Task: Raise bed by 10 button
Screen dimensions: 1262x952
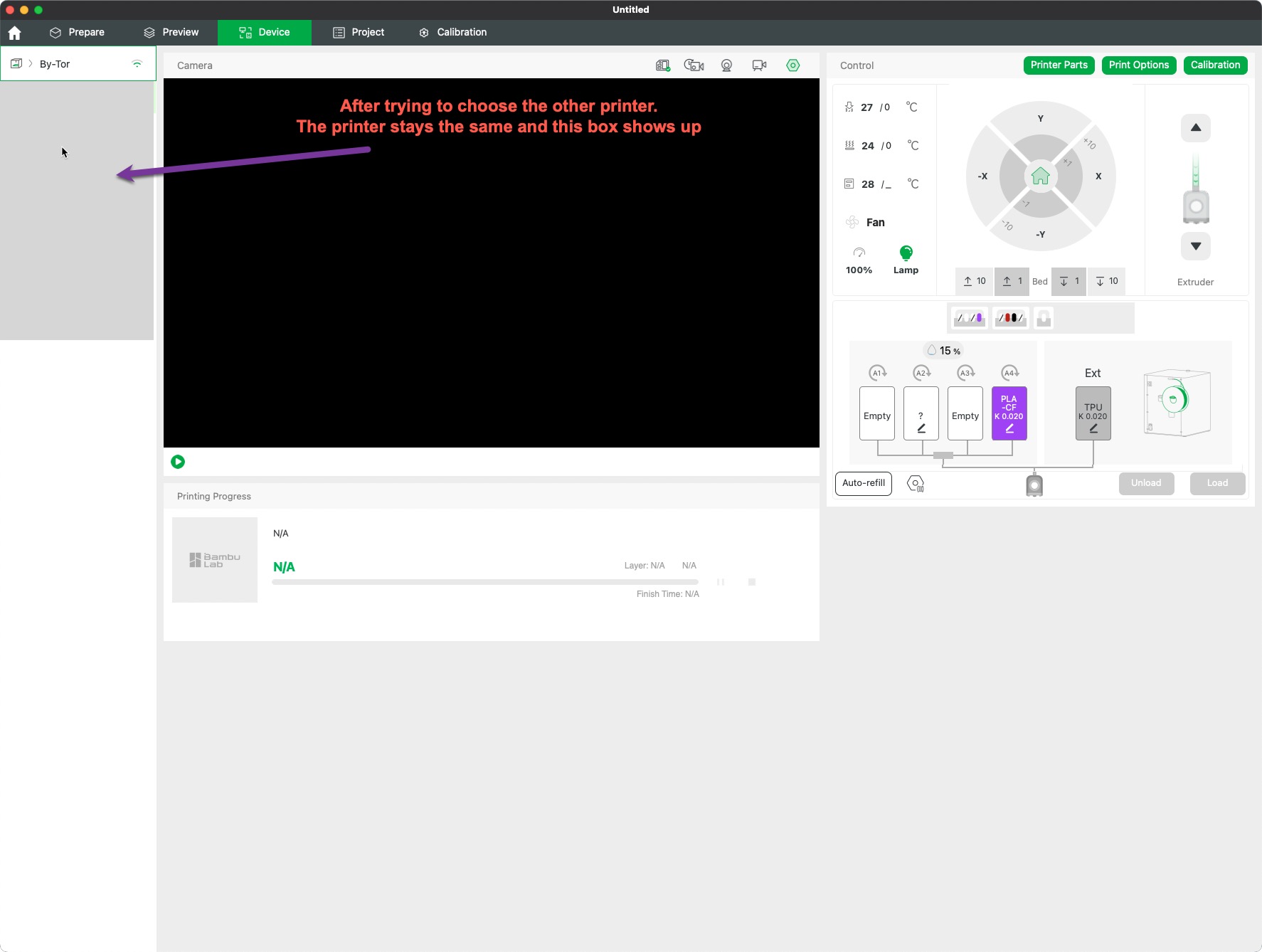Action: pos(974,281)
